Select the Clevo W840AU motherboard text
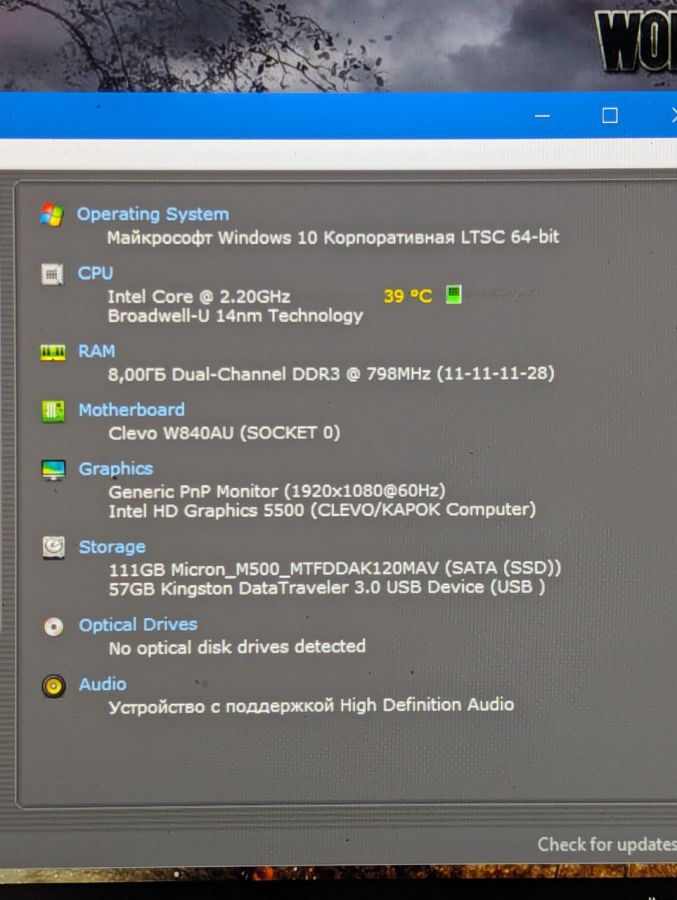Screen dimensions: 677x900 point(224,433)
